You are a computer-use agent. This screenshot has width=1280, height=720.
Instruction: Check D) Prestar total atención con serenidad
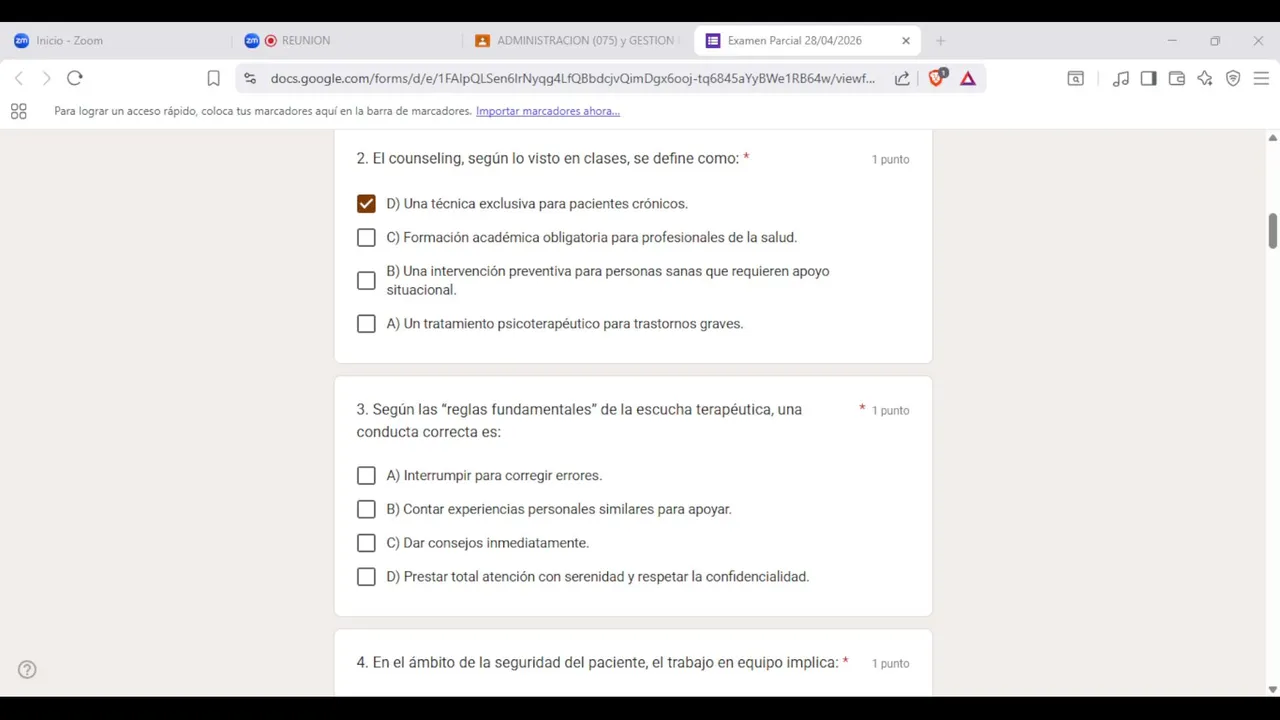pos(366,577)
